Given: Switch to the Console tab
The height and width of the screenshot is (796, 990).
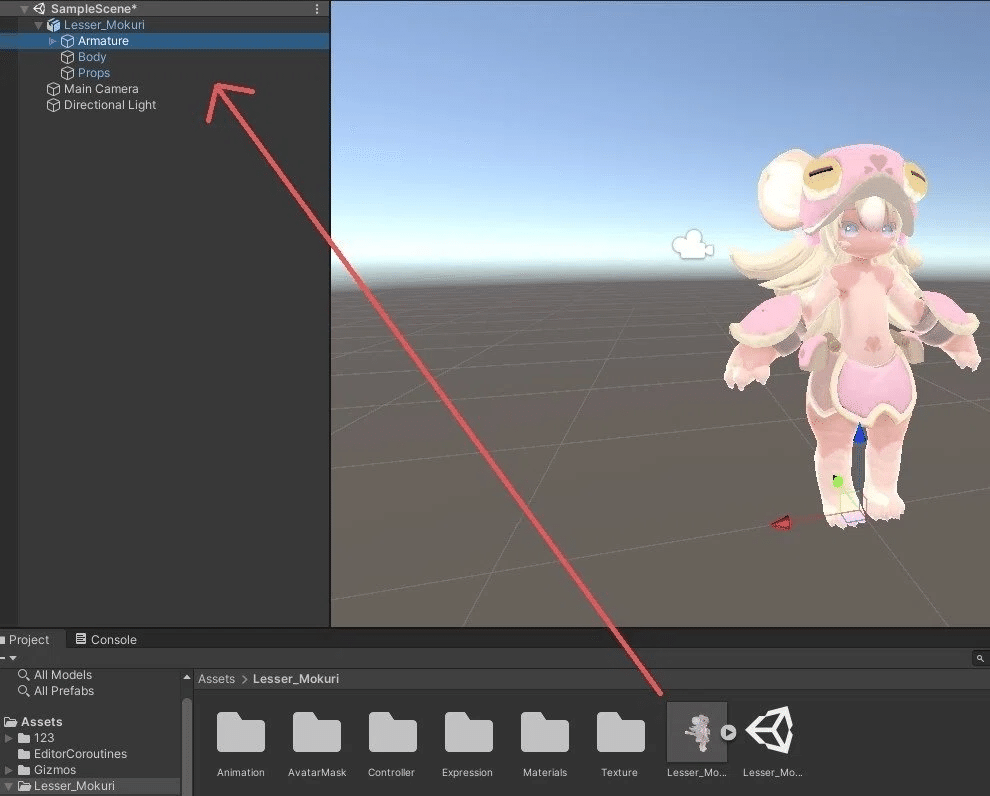Looking at the screenshot, I should click(x=106, y=639).
